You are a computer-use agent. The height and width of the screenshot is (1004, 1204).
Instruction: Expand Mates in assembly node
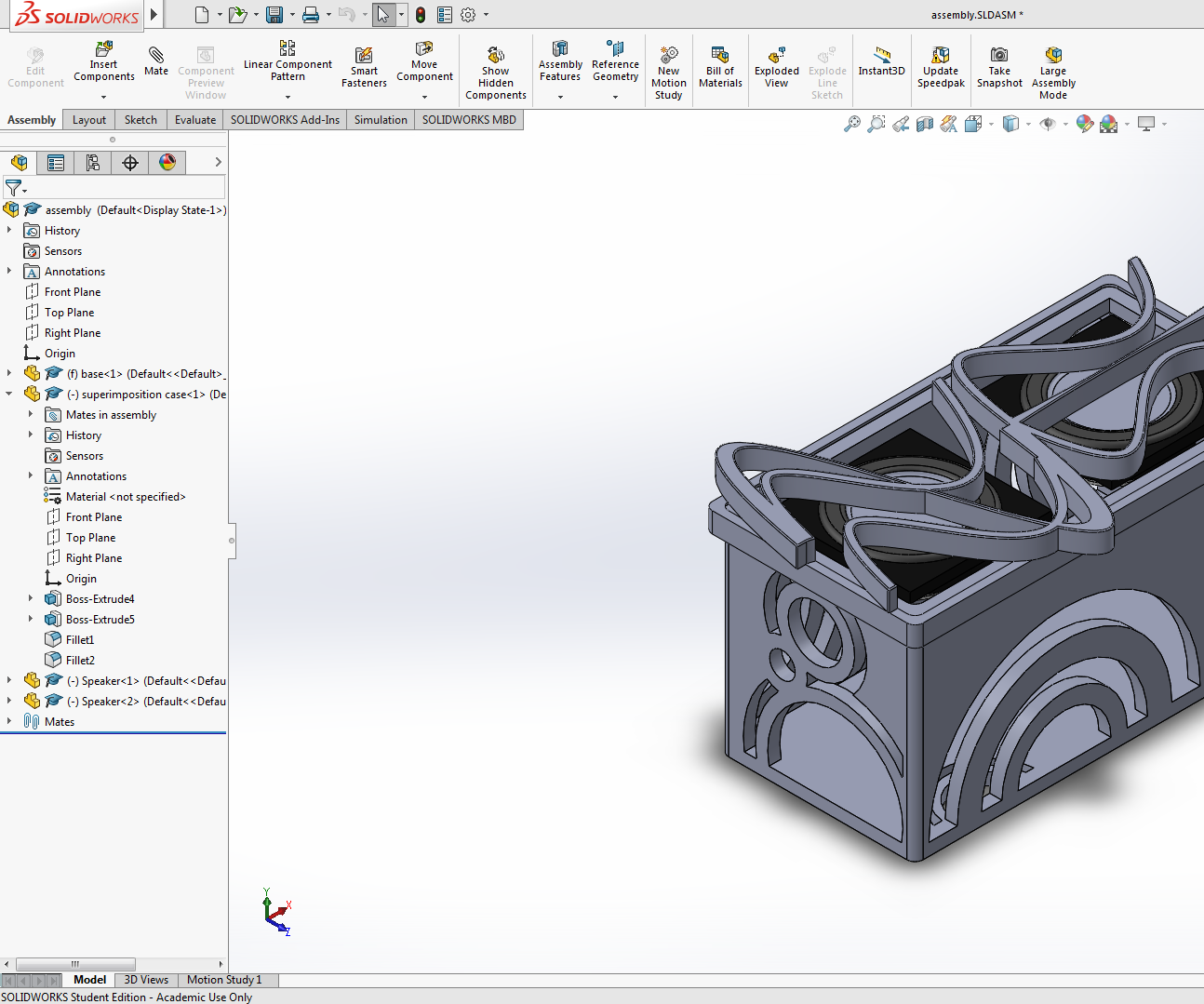pyautogui.click(x=31, y=414)
